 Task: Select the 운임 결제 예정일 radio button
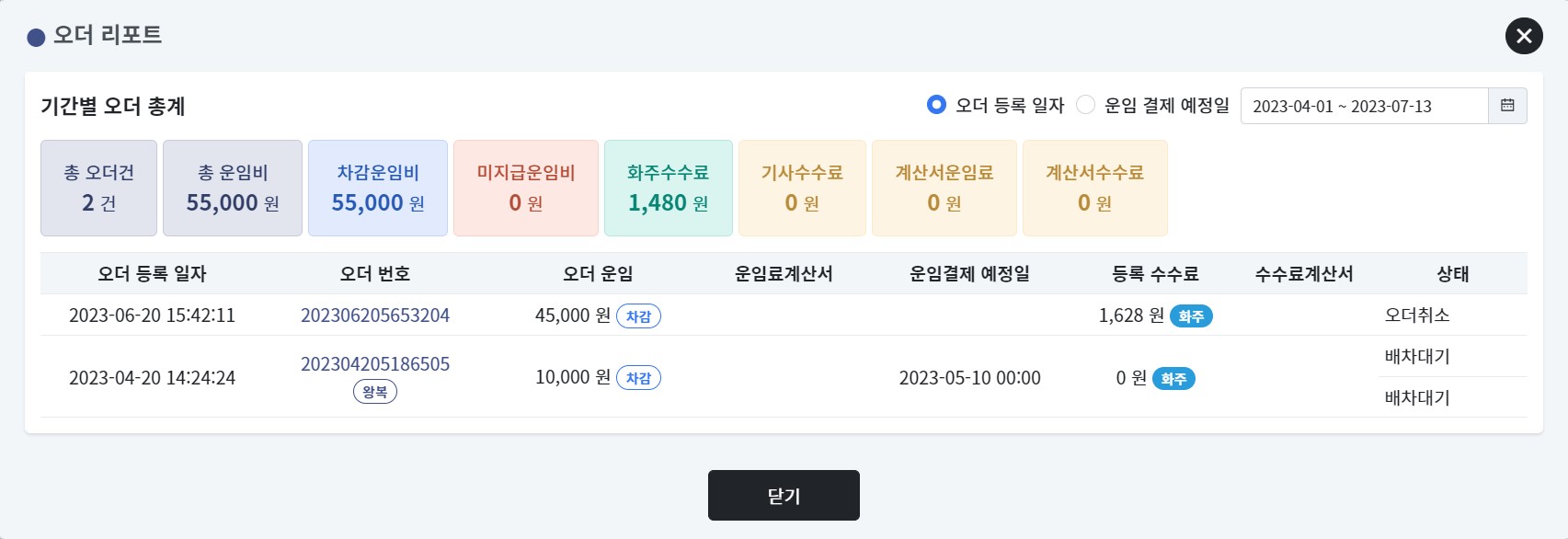point(1086,105)
